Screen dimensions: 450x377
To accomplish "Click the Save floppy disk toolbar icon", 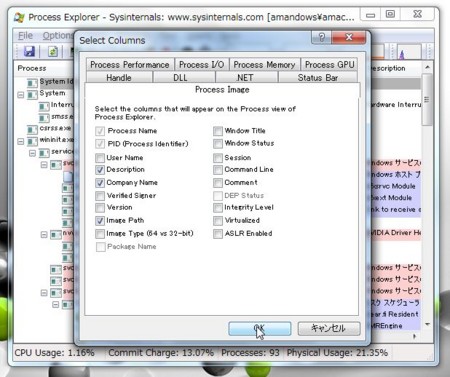I will pyautogui.click(x=29, y=51).
